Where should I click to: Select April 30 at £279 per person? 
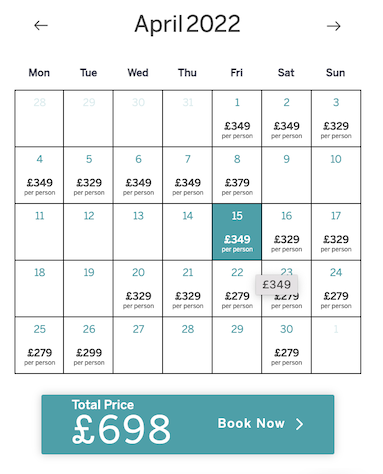(x=286, y=345)
